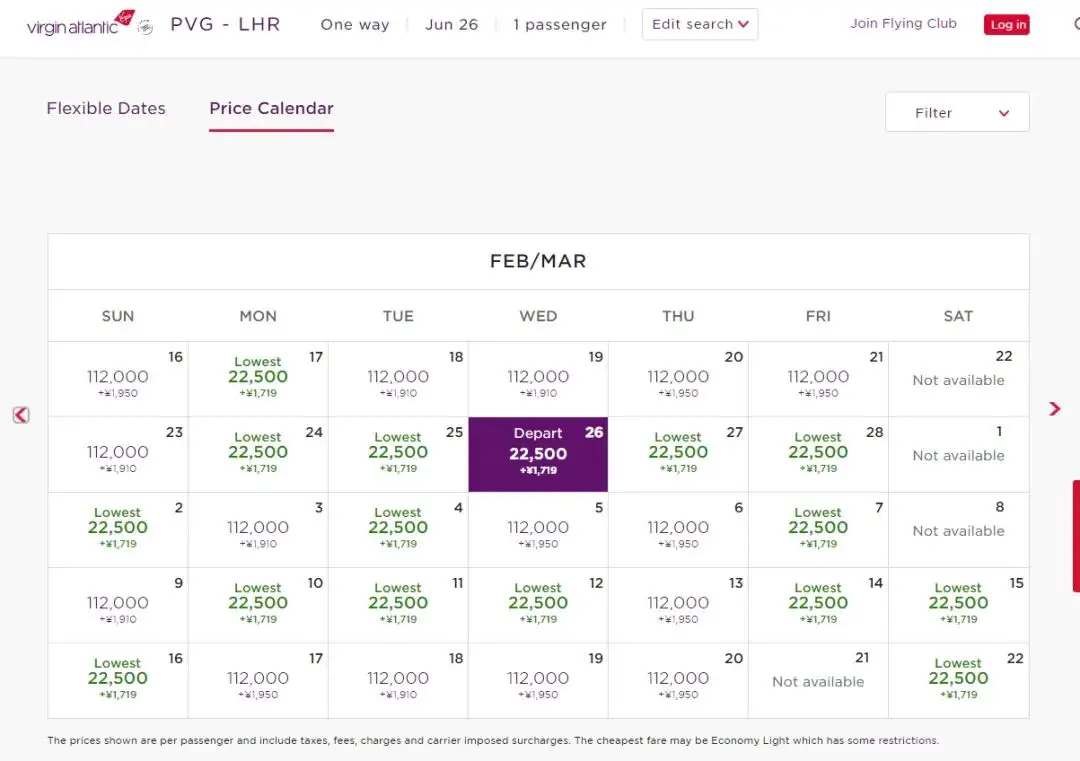Expand the Filter dropdown
Image resolution: width=1080 pixels, height=761 pixels.
coord(957,113)
